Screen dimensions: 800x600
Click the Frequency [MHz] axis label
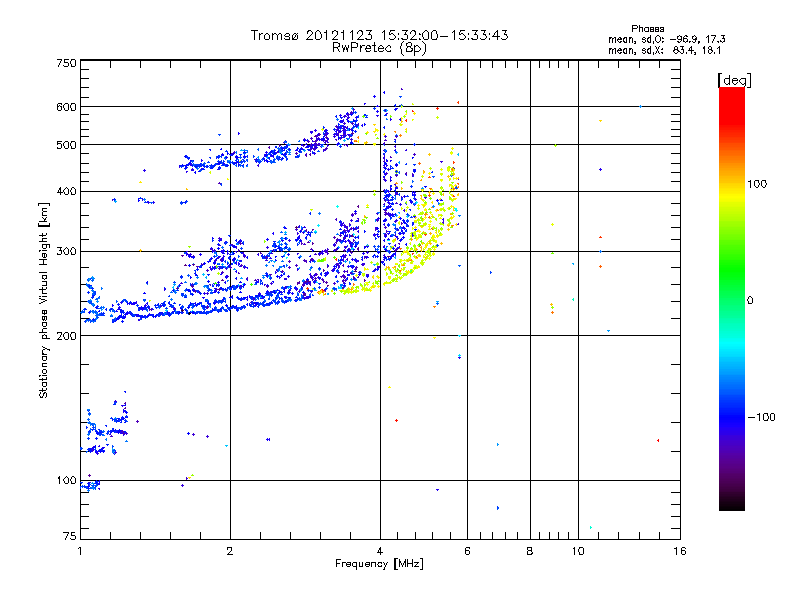click(x=379, y=564)
